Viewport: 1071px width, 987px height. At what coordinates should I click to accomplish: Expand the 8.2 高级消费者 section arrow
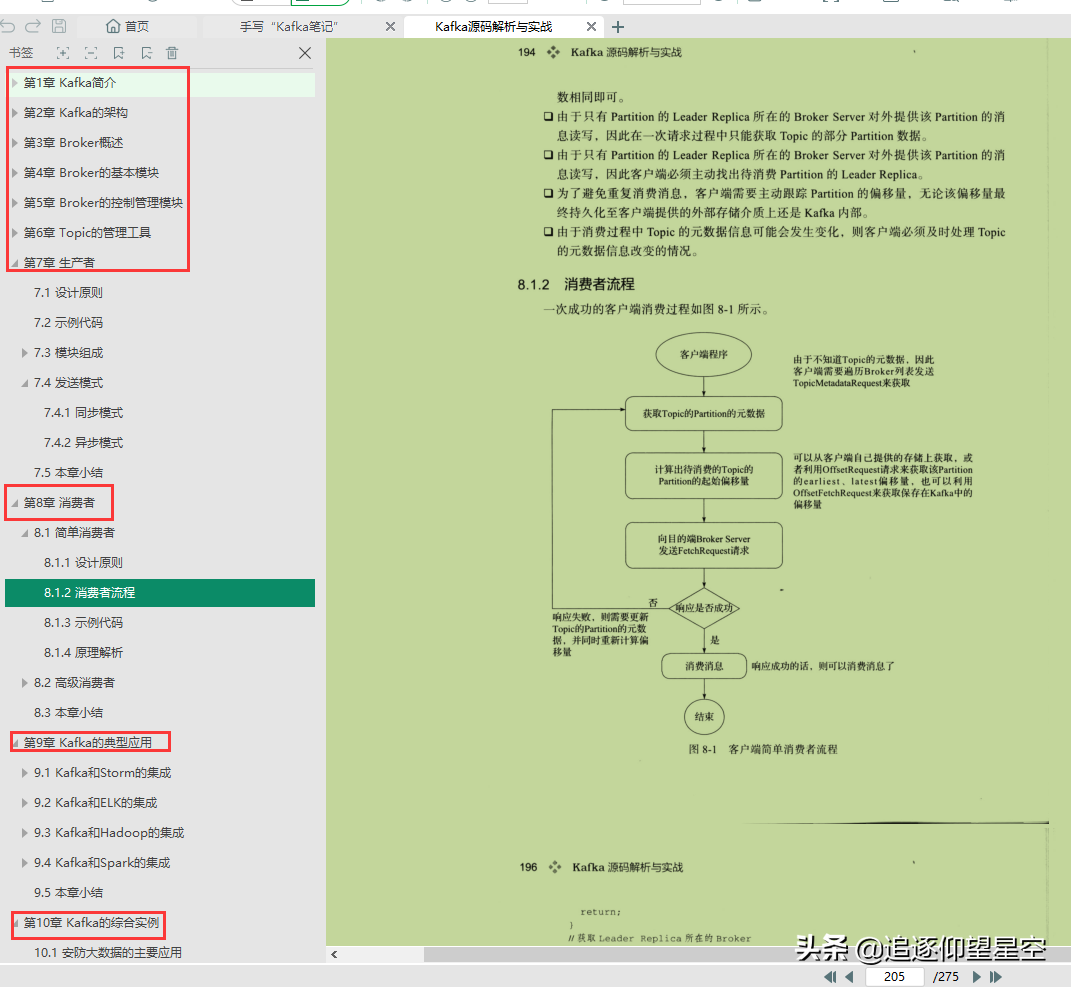[25, 683]
